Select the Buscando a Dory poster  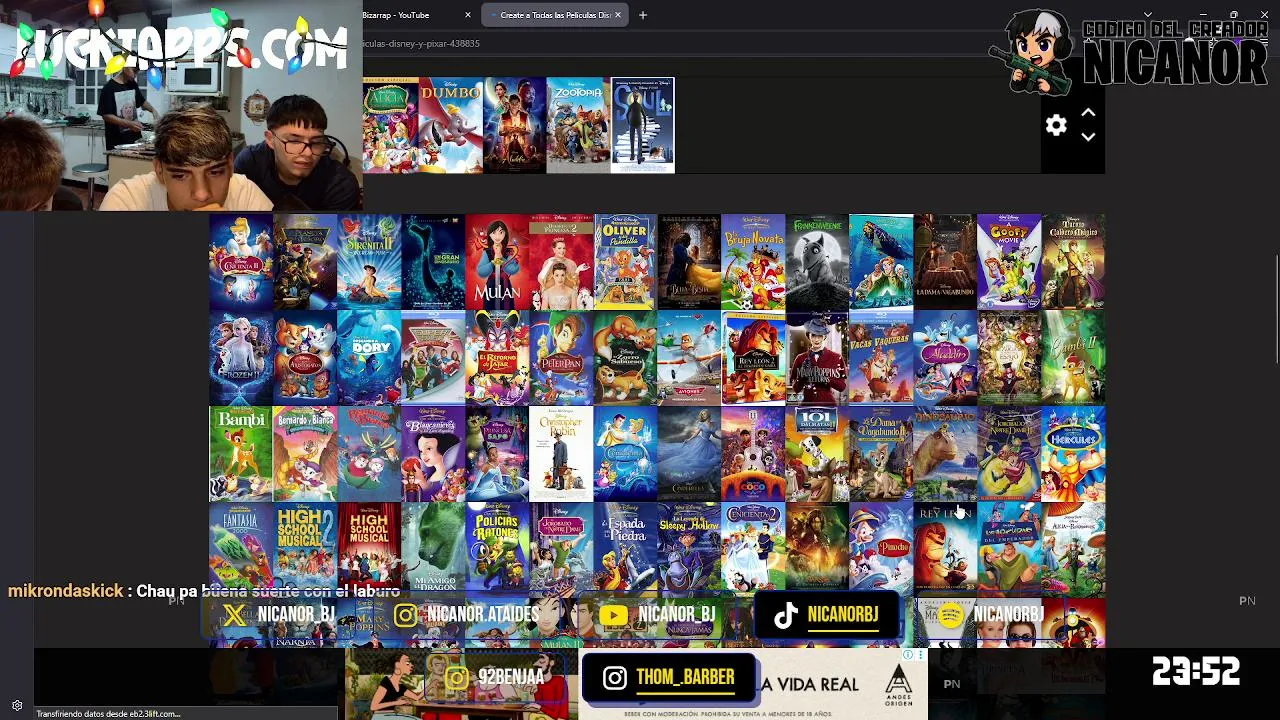point(369,357)
